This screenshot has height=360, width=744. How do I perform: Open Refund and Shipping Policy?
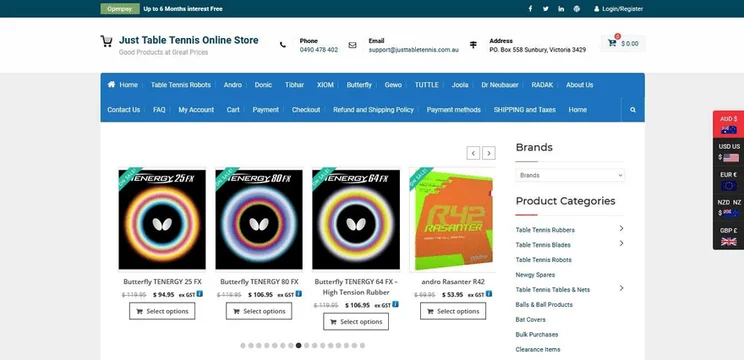373,110
